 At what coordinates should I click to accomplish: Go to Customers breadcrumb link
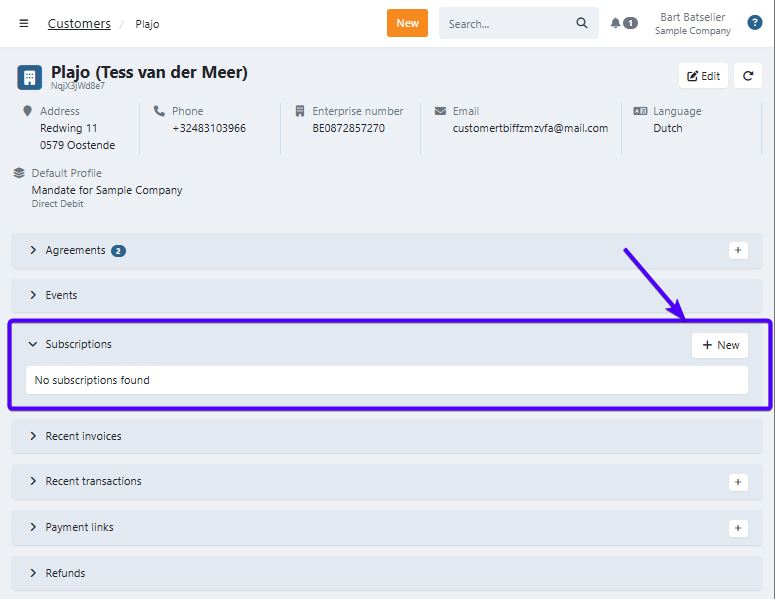pyautogui.click(x=79, y=23)
